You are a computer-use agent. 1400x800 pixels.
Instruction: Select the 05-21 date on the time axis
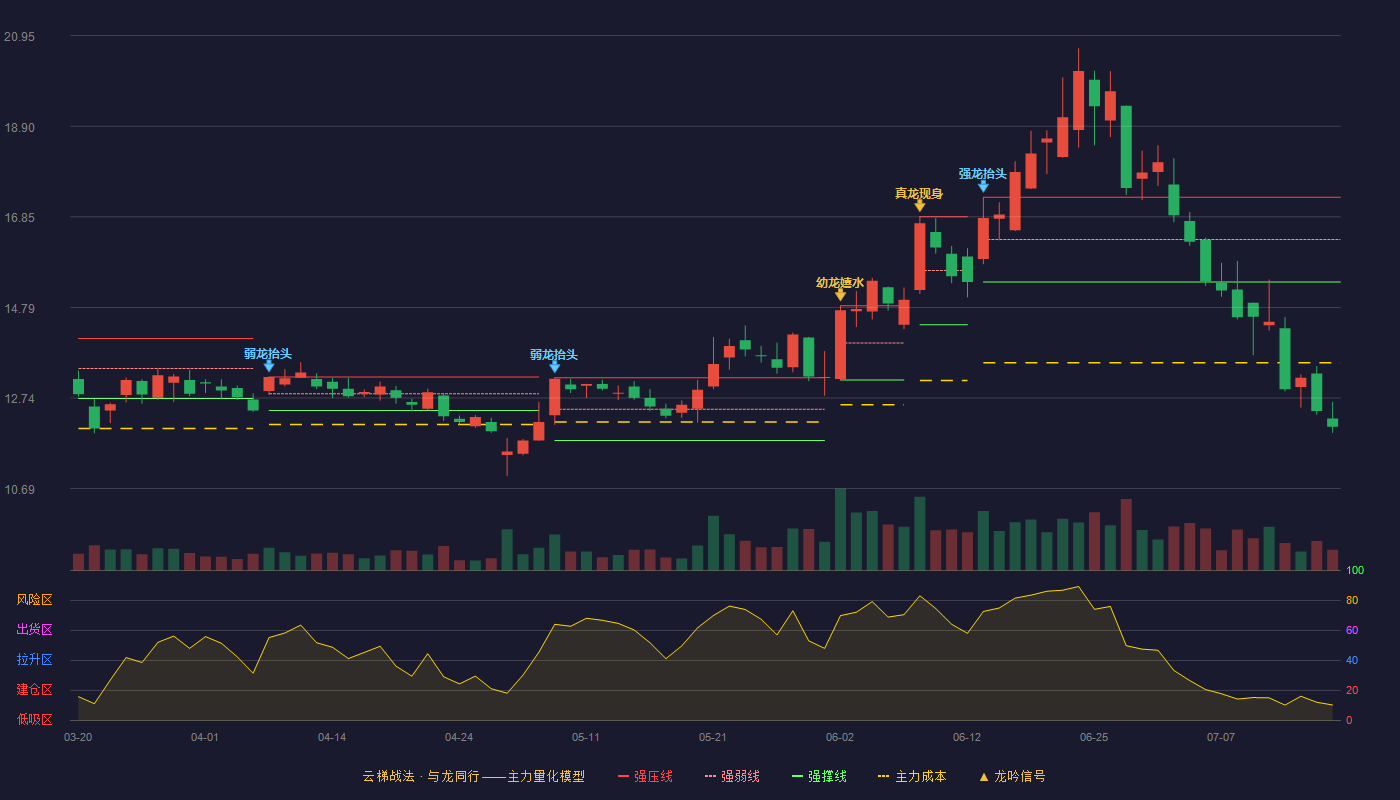click(x=713, y=737)
